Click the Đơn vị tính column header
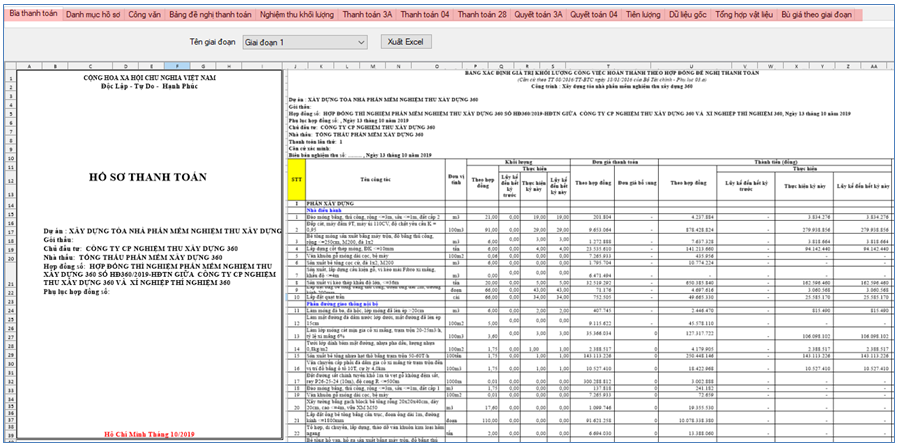This screenshot has width=900, height=445. click(456, 179)
